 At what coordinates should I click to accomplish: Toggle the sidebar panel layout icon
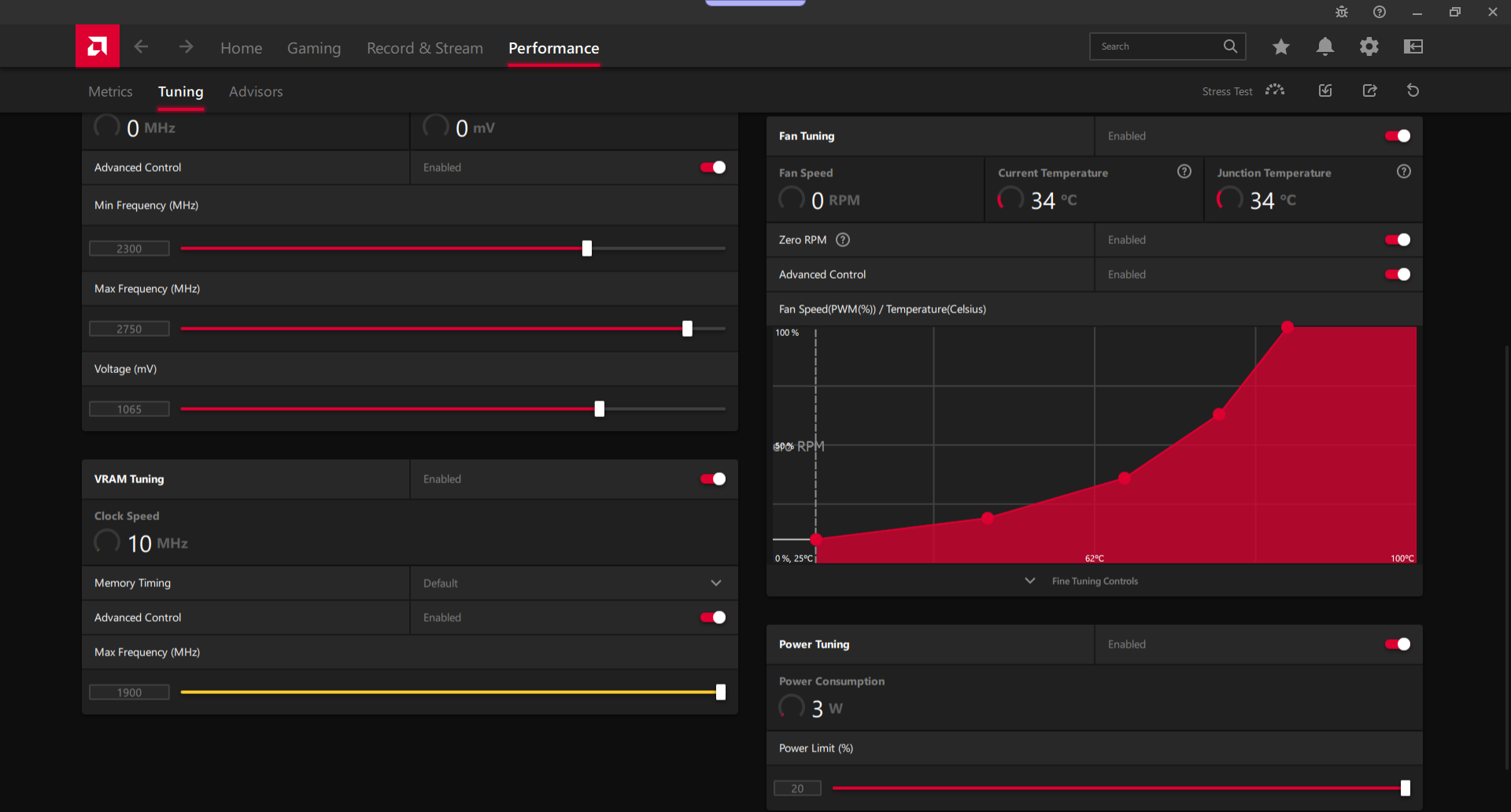1413,47
